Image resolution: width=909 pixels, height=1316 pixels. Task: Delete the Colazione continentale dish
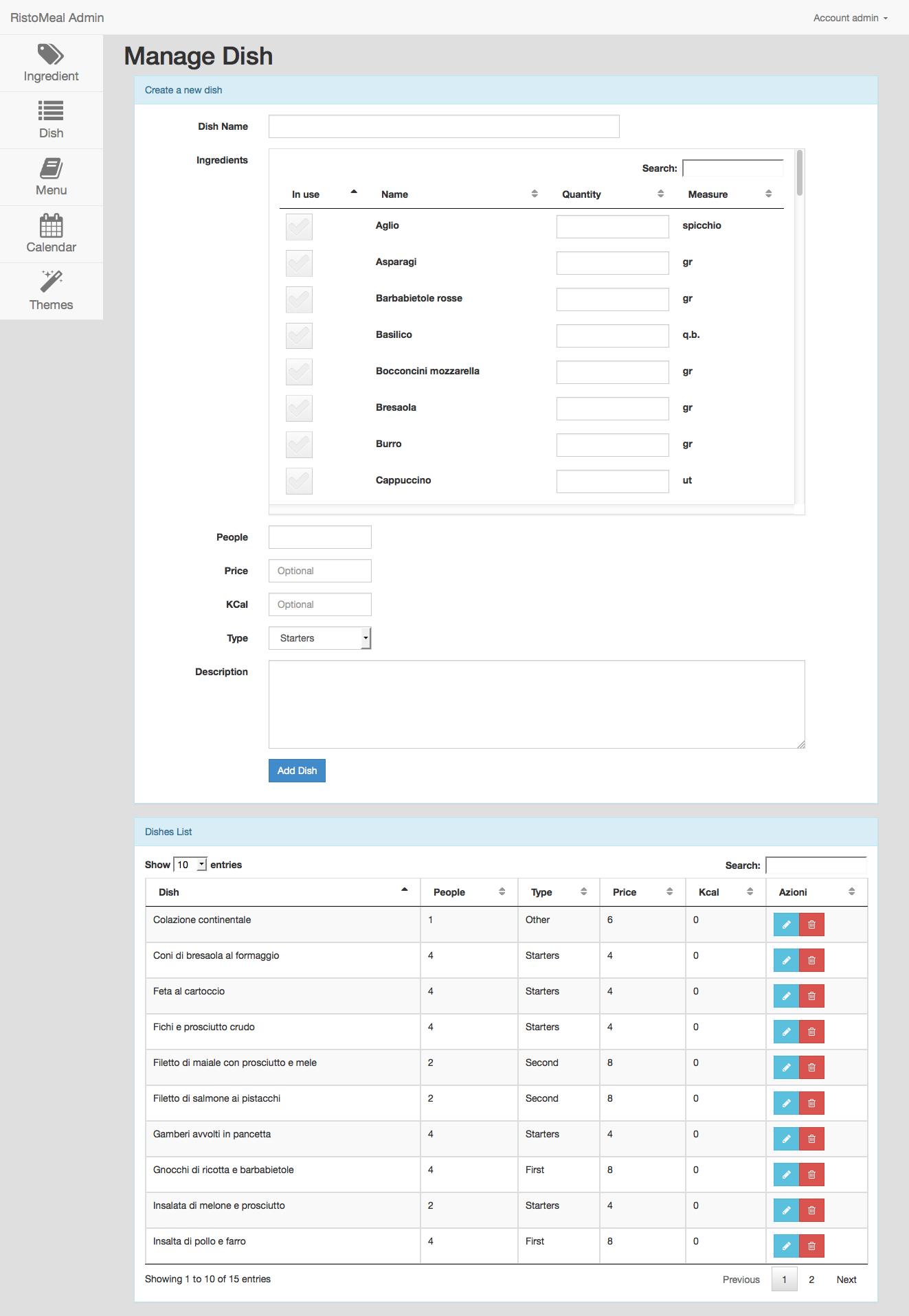tap(811, 924)
